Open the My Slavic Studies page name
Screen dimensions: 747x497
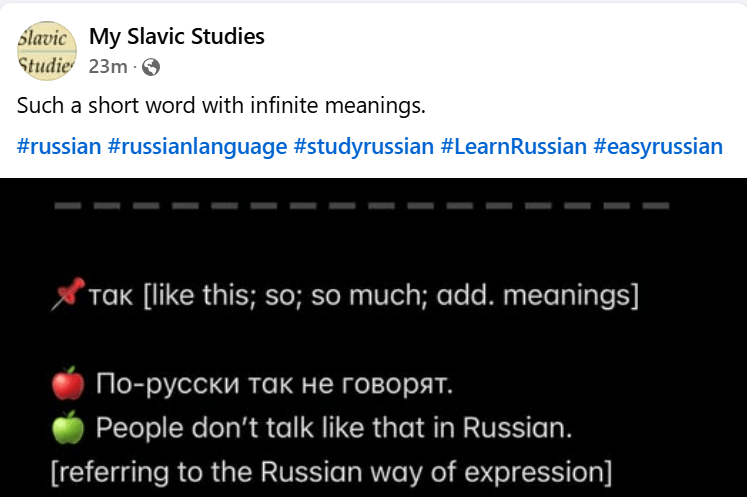(x=176, y=37)
